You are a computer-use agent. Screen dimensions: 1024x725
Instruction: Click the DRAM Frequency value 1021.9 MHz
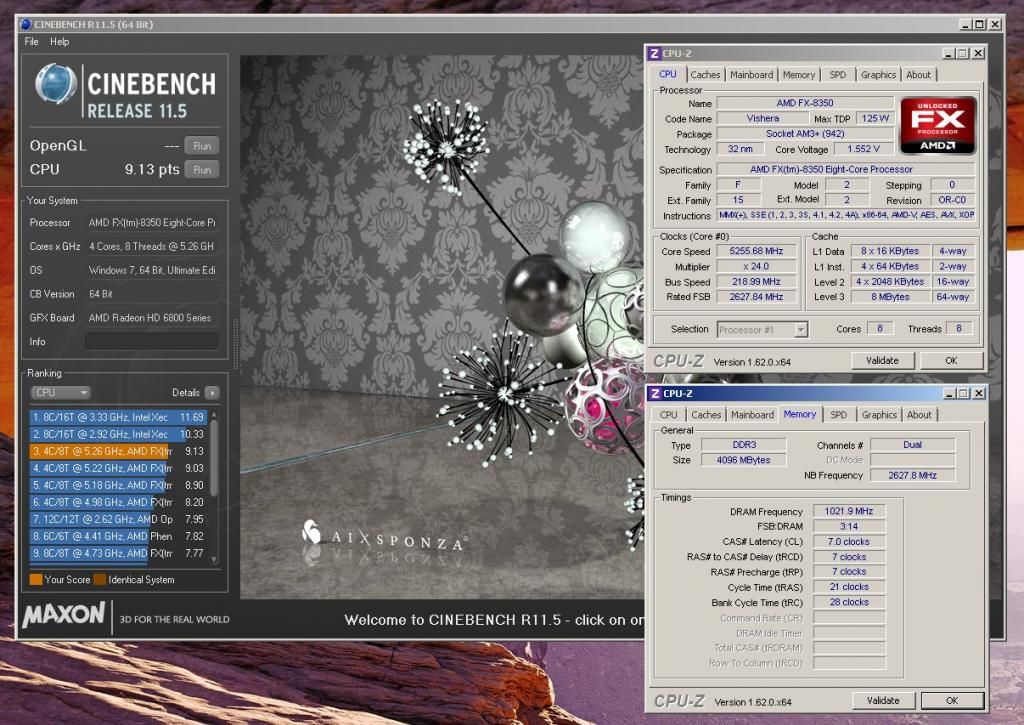point(848,511)
